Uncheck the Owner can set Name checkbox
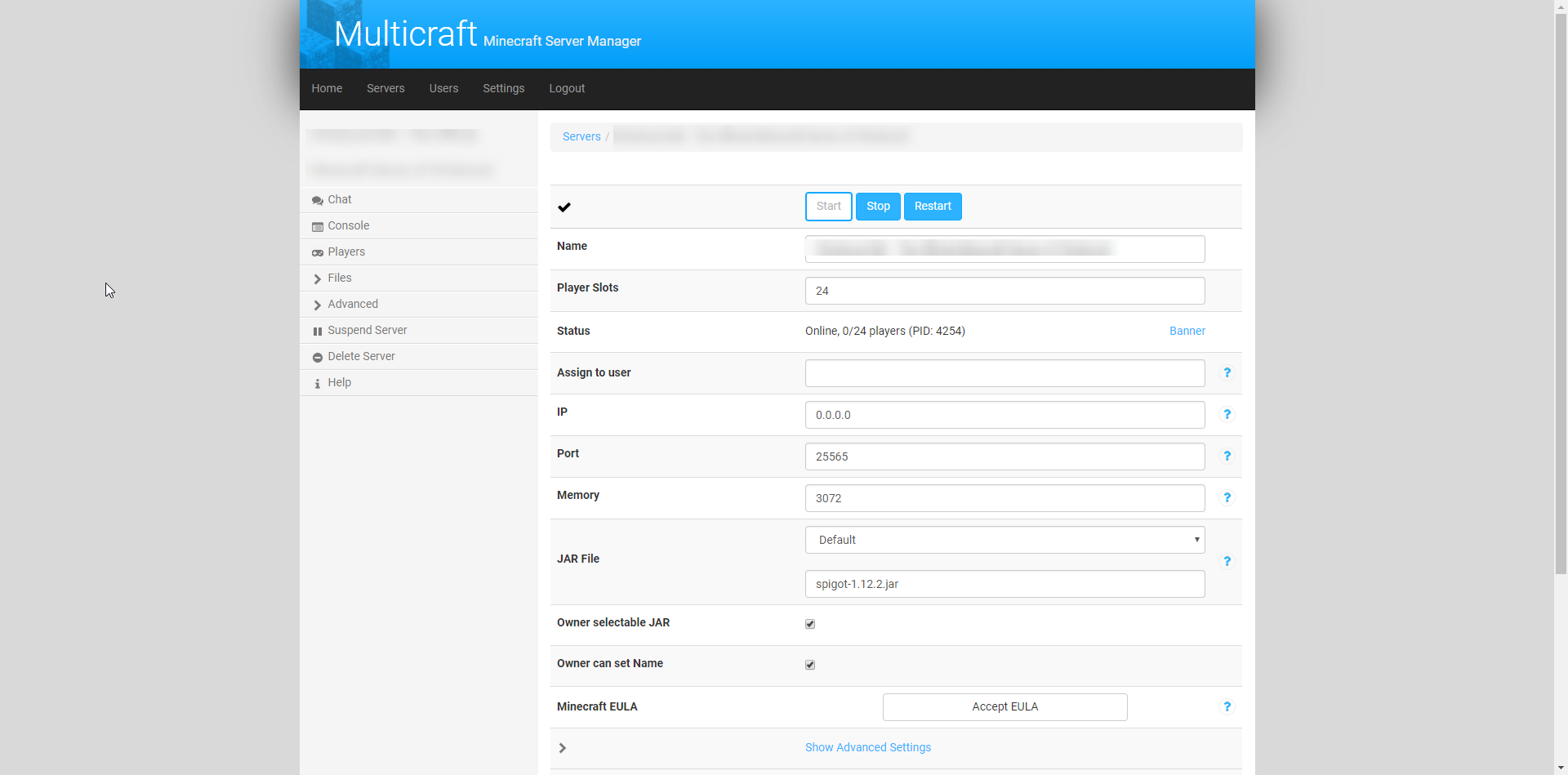1568x775 pixels. click(810, 665)
